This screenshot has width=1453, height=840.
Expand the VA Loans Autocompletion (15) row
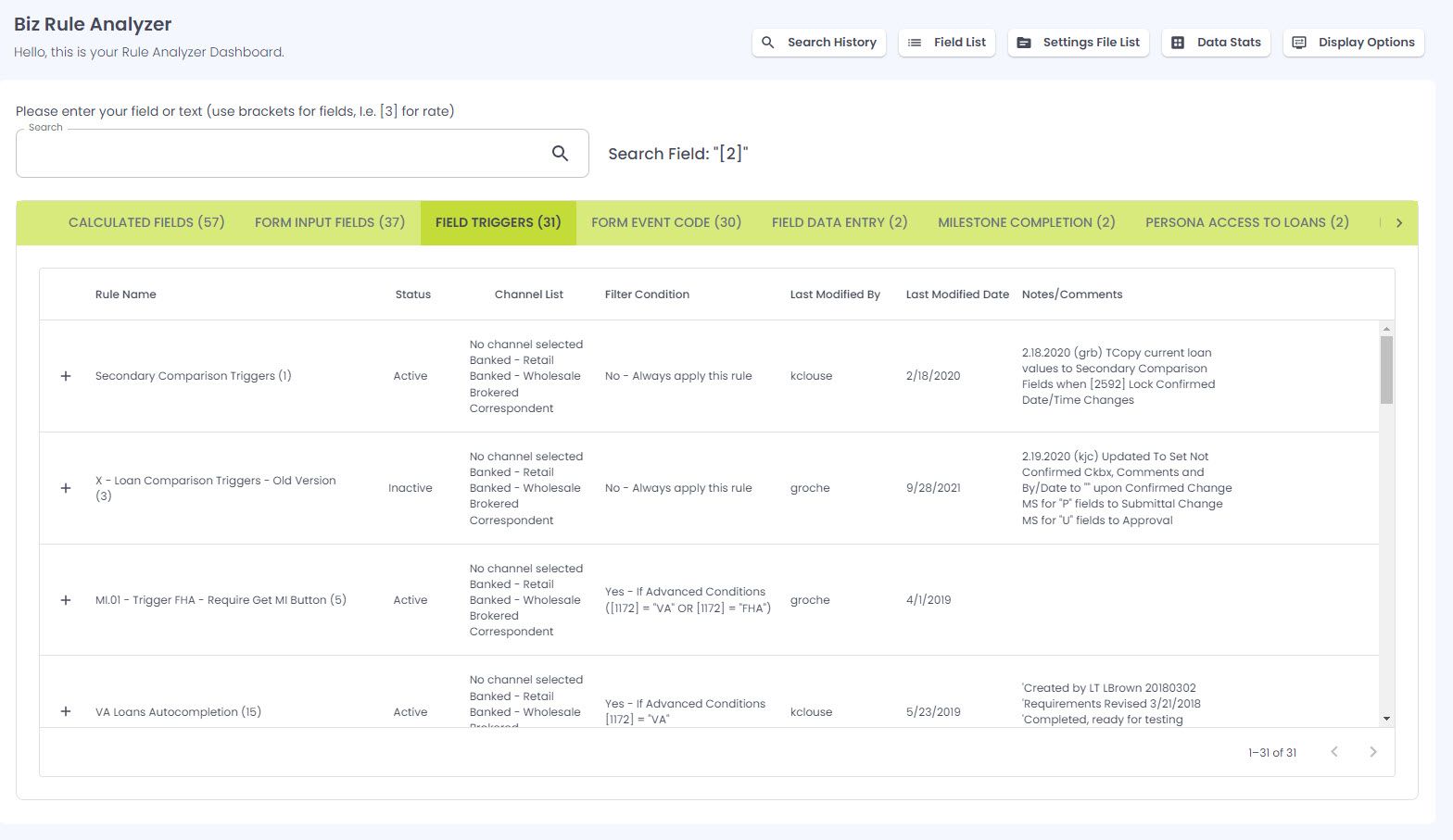click(66, 712)
